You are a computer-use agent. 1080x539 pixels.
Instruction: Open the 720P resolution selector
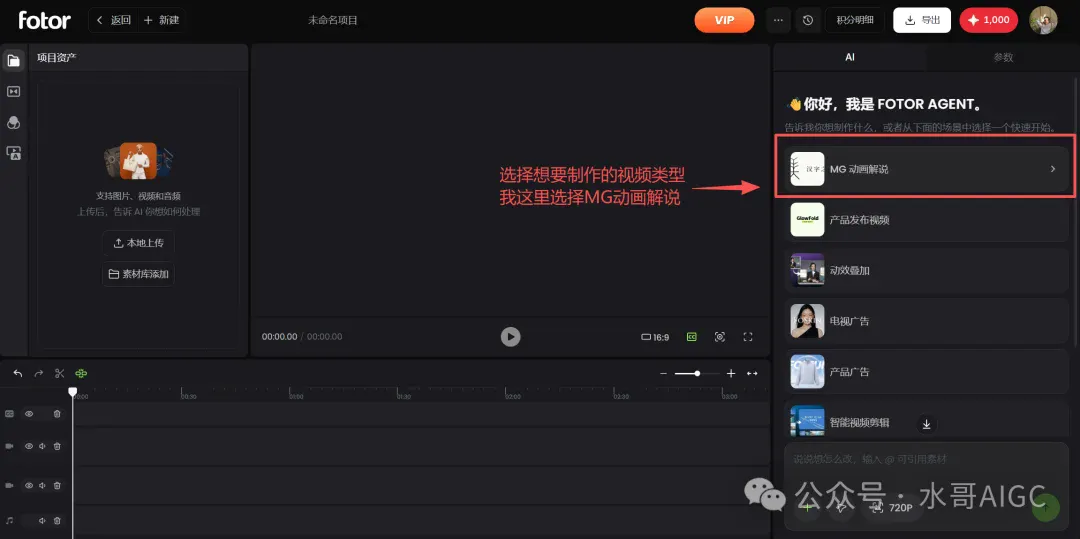tap(892, 507)
